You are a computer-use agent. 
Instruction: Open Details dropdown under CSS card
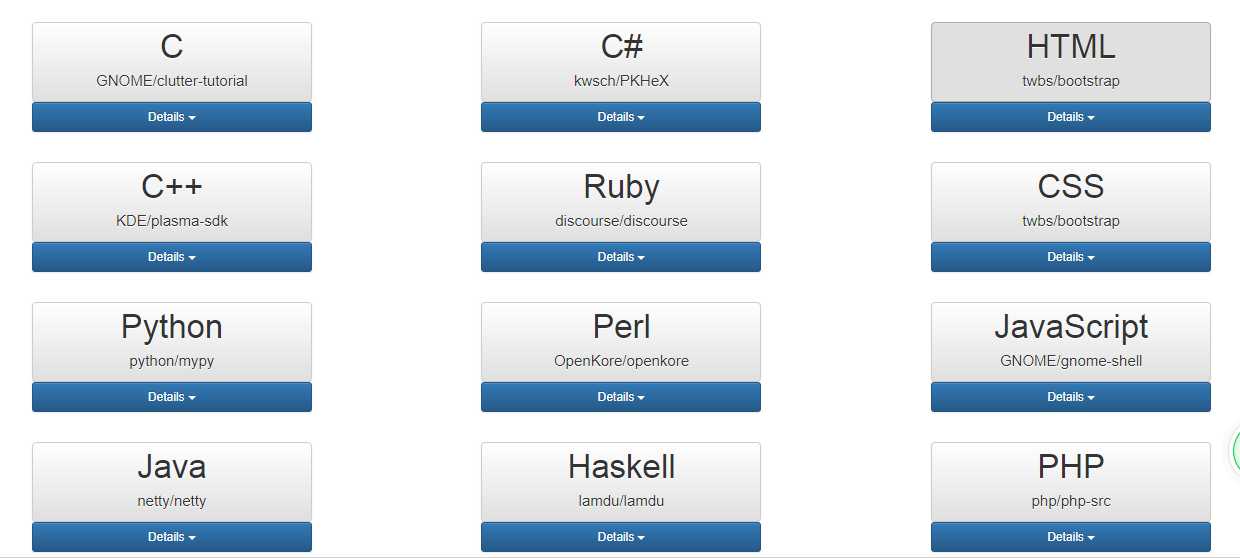1071,257
